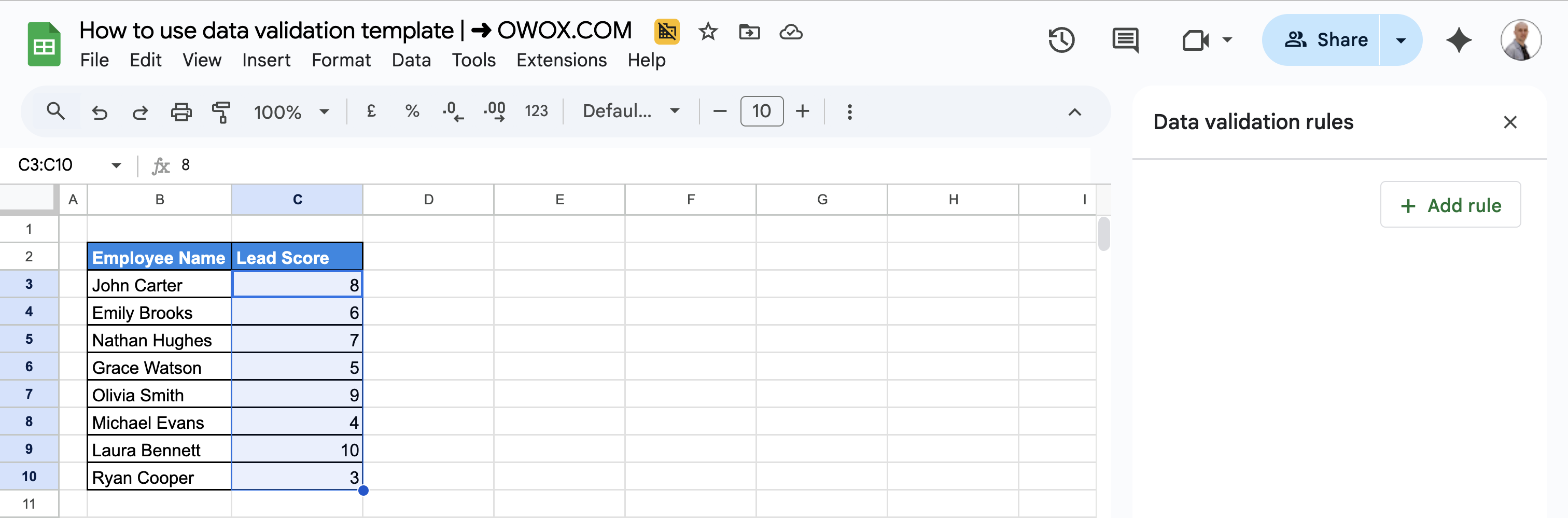Viewport: 1568px width, 518px height.
Task: Select column C header
Action: 297,200
